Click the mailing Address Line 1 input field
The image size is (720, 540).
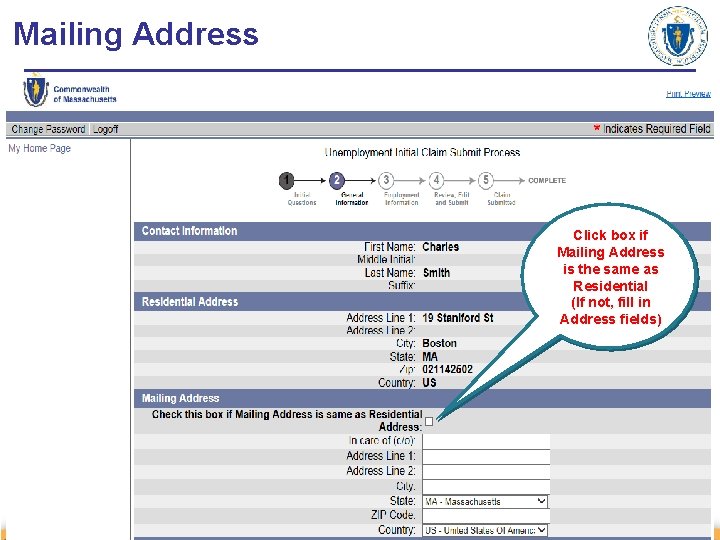(486, 456)
